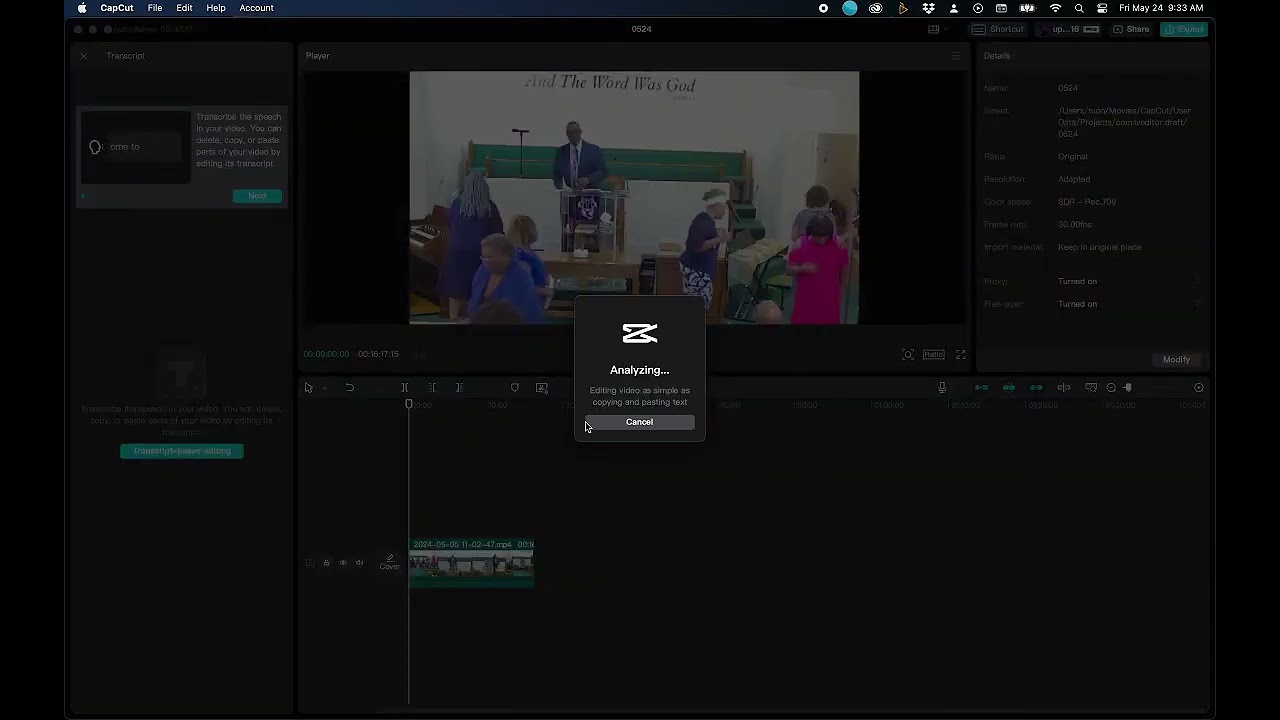Click the marker shield icon

tap(514, 388)
